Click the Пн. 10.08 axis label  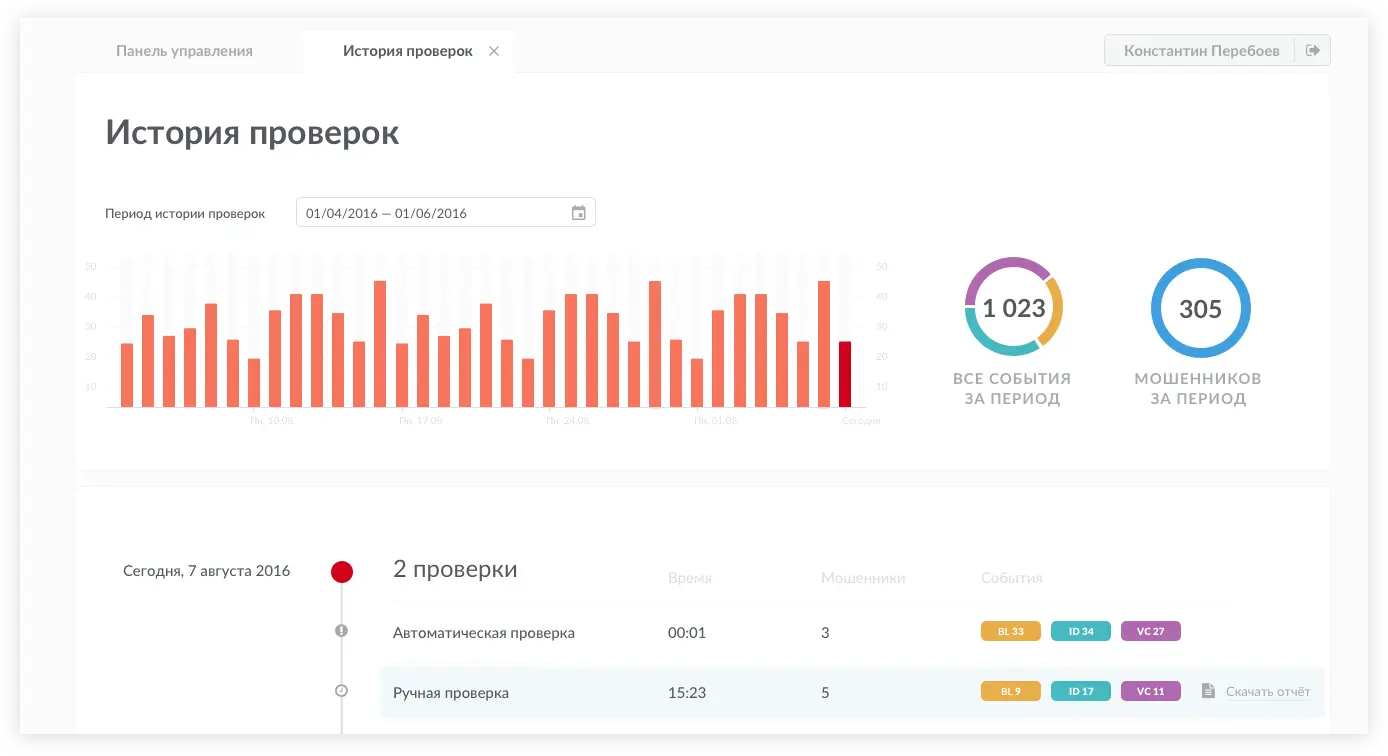[272, 421]
